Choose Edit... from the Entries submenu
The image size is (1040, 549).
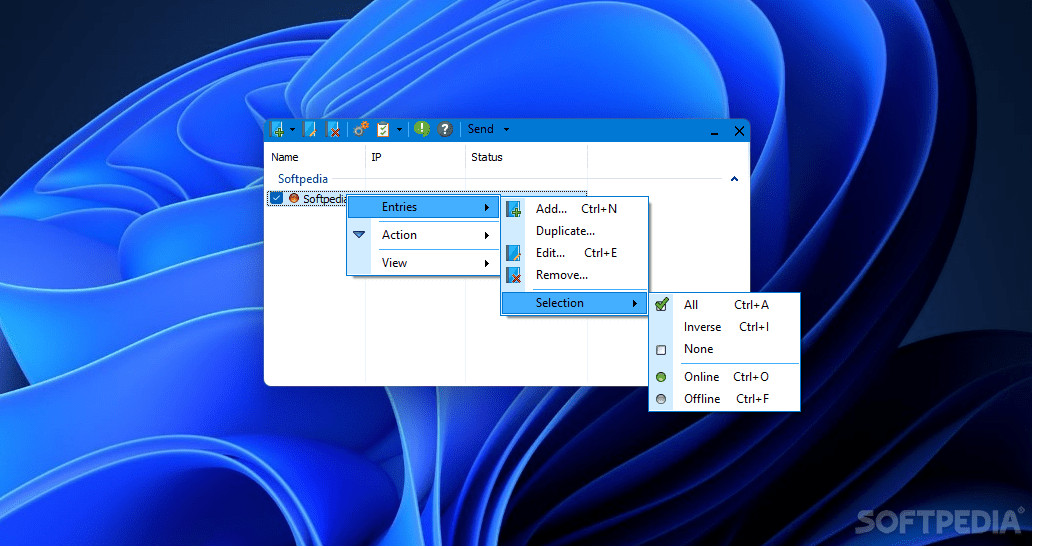574,253
